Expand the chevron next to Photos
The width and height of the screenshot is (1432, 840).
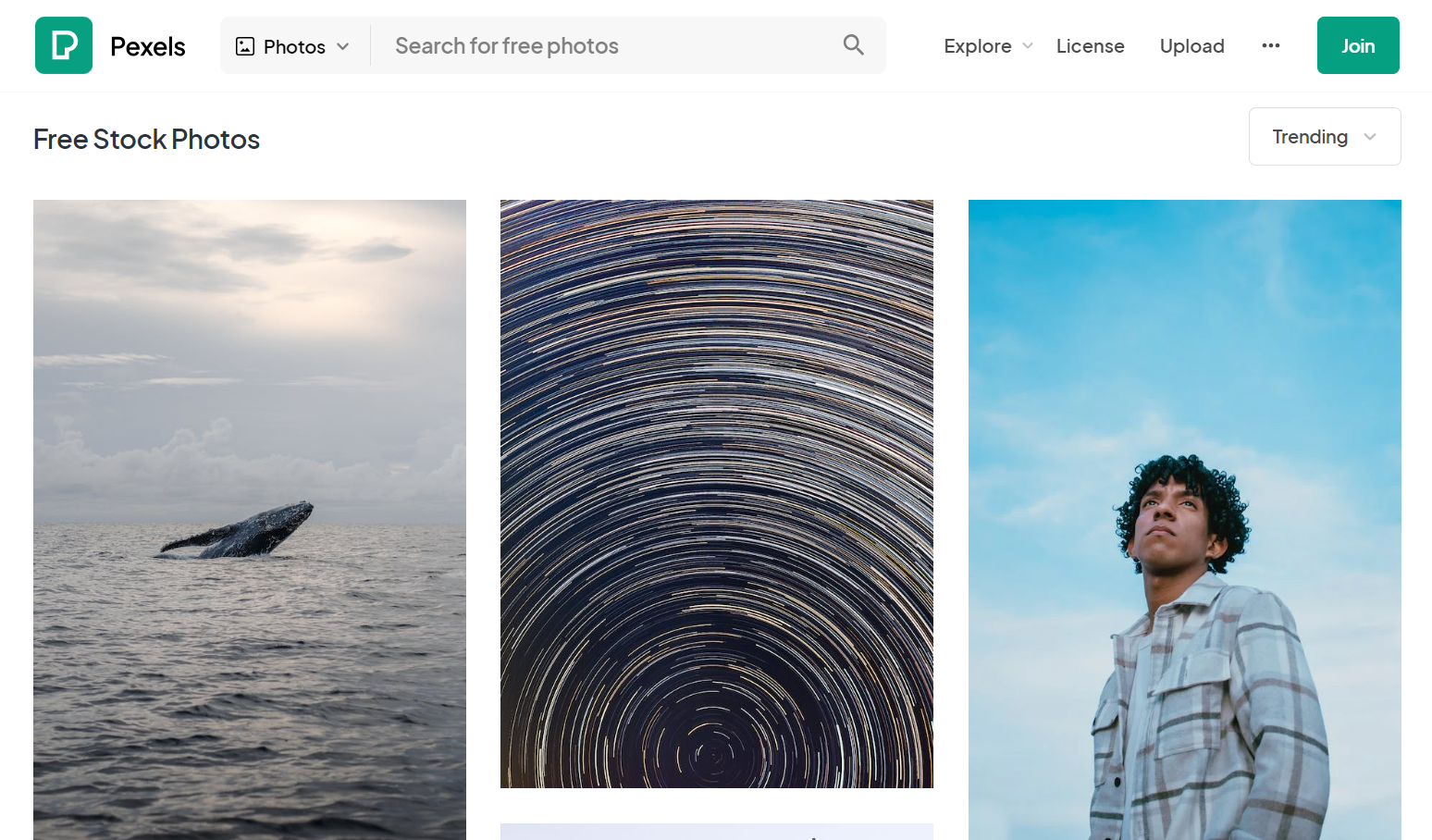point(343,46)
